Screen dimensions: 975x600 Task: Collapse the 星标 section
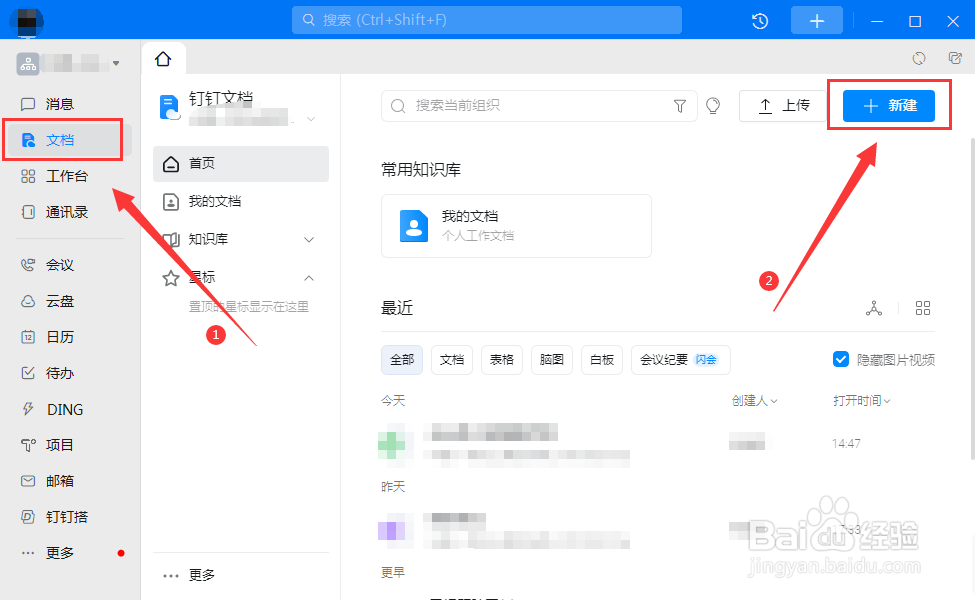click(x=309, y=278)
